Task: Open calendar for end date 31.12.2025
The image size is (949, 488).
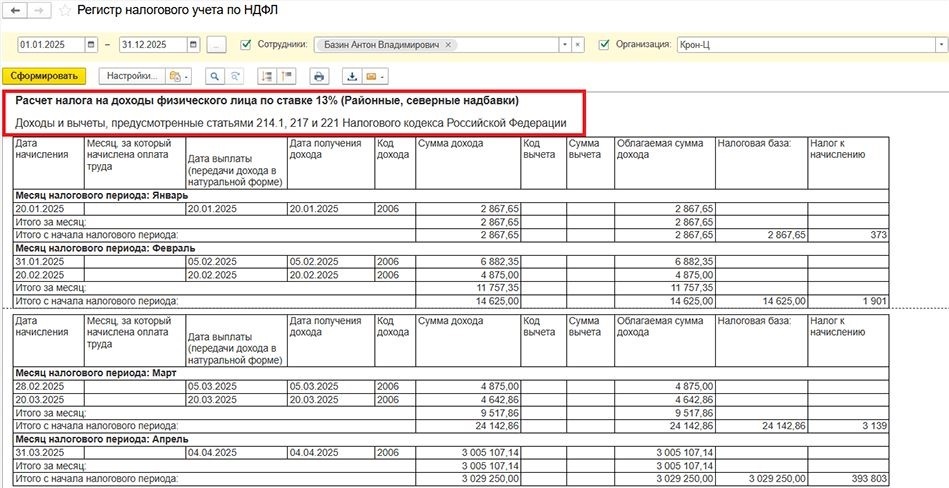Action: tap(193, 45)
